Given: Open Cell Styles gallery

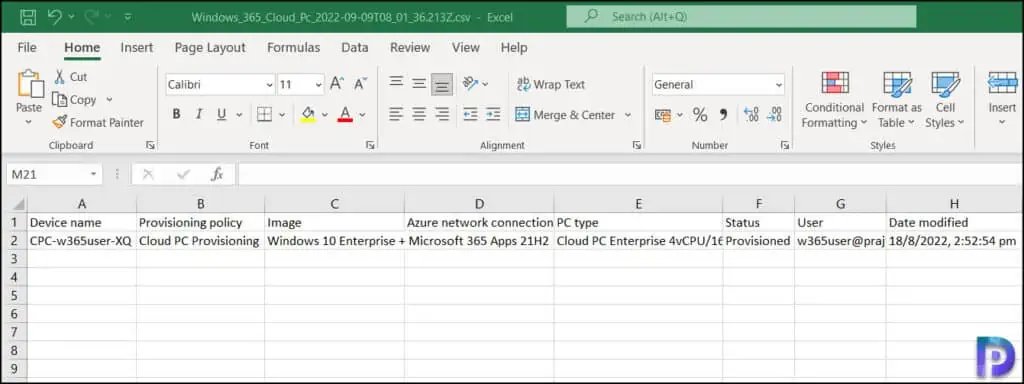Looking at the screenshot, I should 945,99.
